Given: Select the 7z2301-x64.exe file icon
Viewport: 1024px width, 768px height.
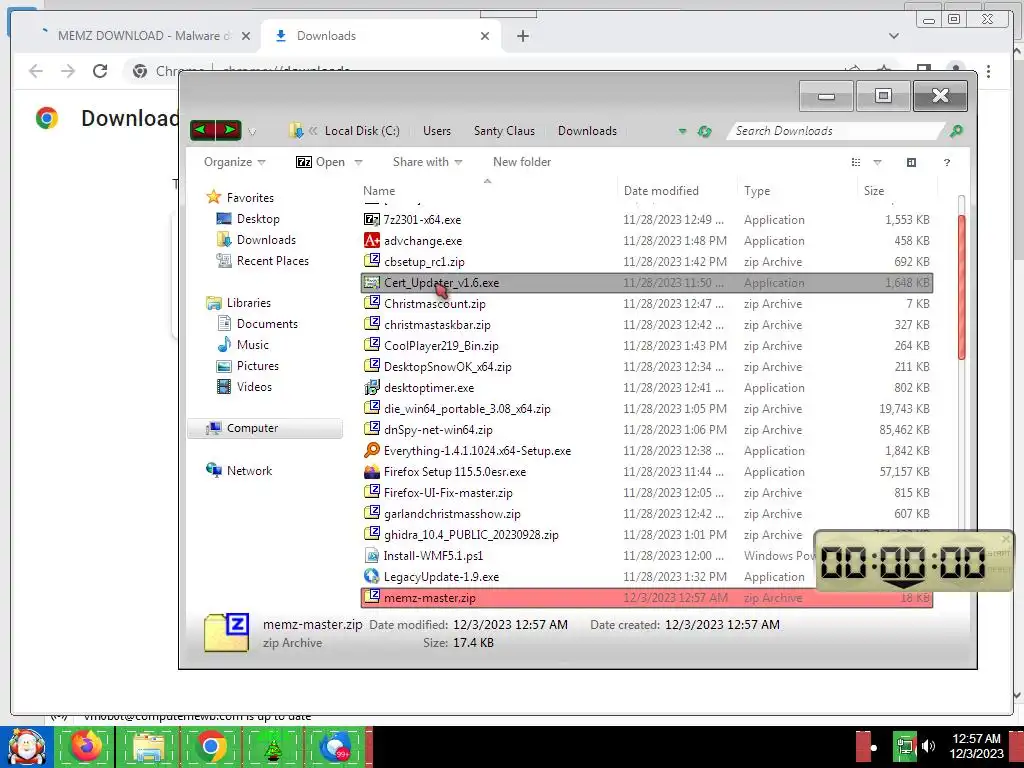Looking at the screenshot, I should click(x=372, y=219).
